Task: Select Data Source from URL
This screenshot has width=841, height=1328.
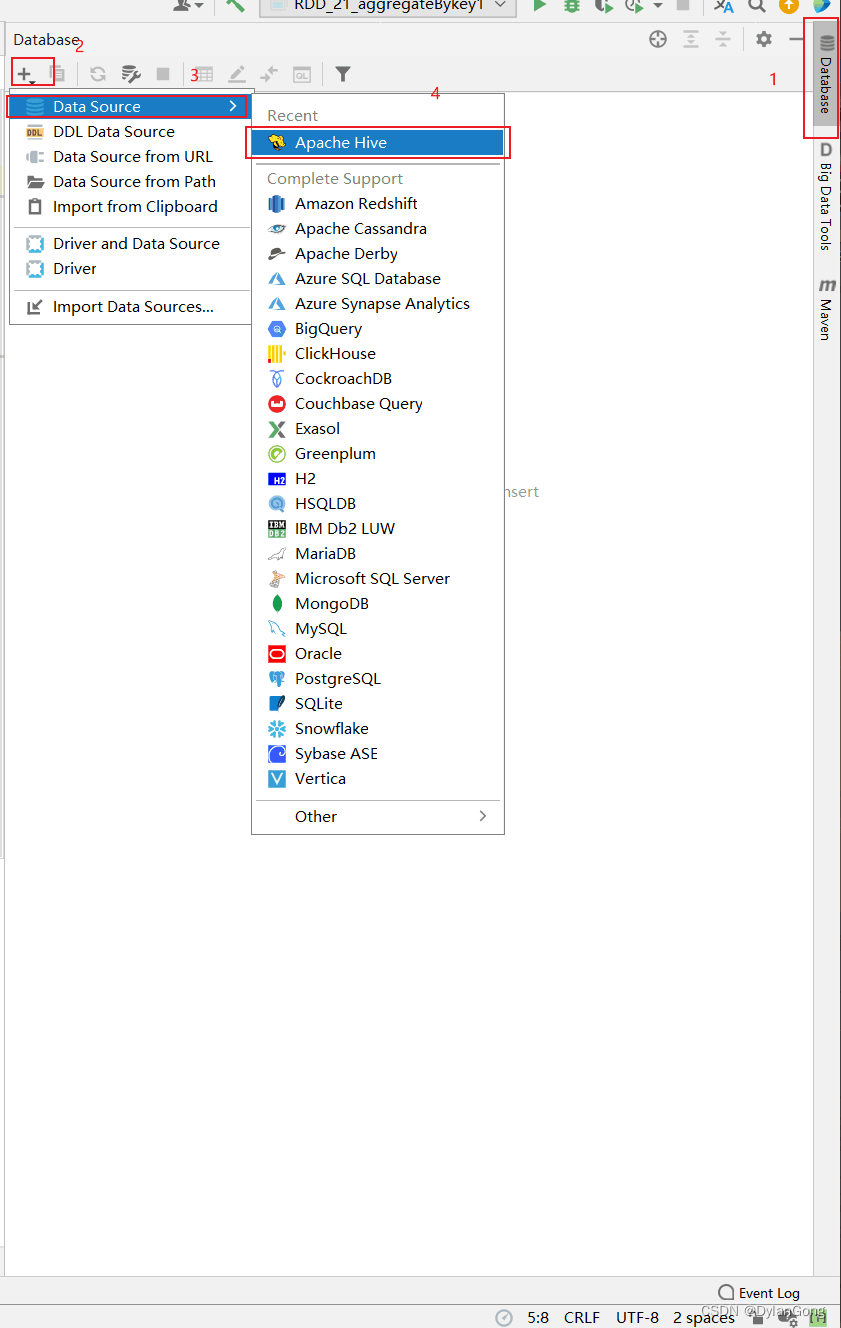Action: pos(130,156)
